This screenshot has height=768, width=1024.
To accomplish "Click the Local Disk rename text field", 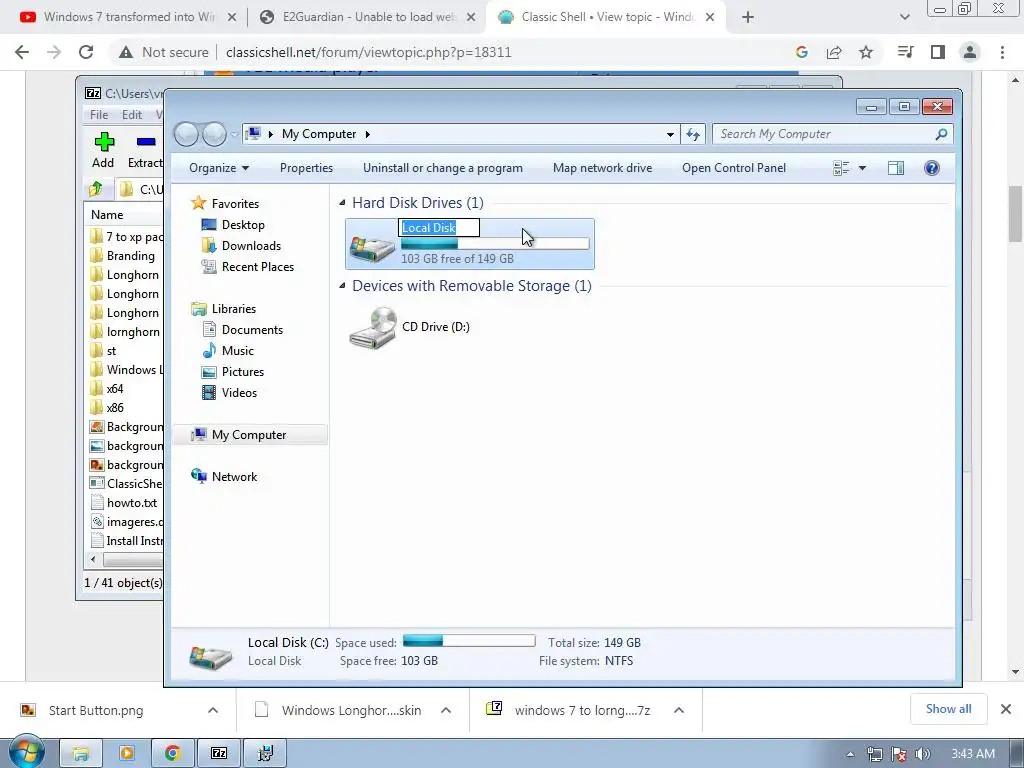I will pyautogui.click(x=439, y=227).
